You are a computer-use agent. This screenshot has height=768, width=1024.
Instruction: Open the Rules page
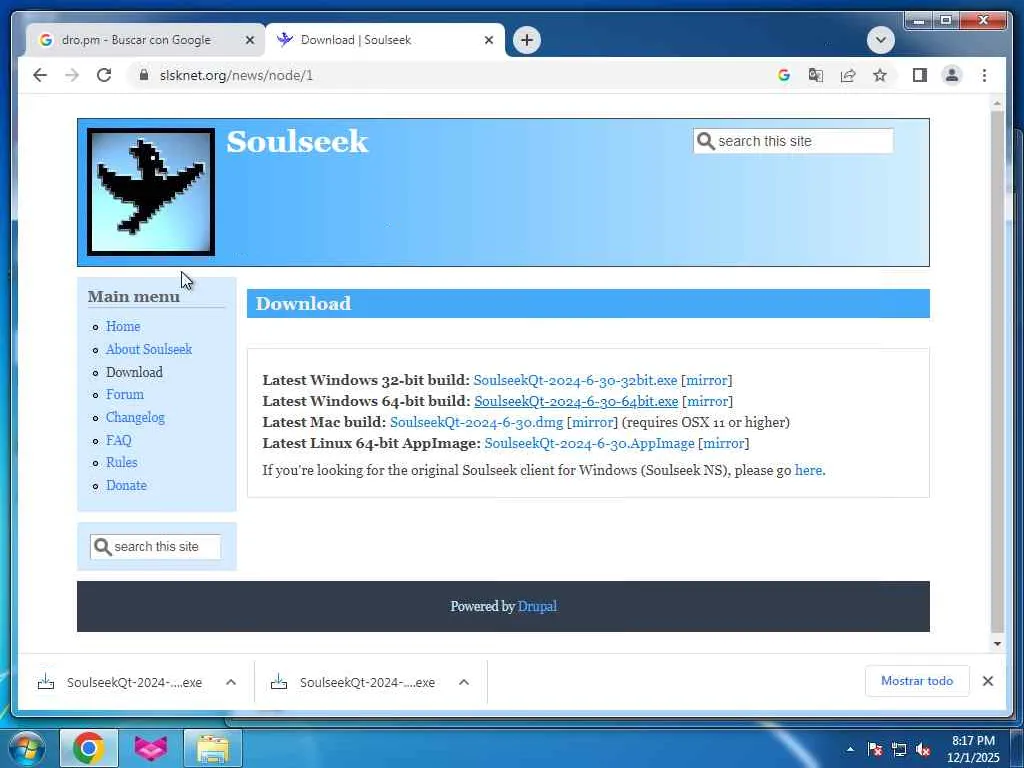(x=122, y=462)
